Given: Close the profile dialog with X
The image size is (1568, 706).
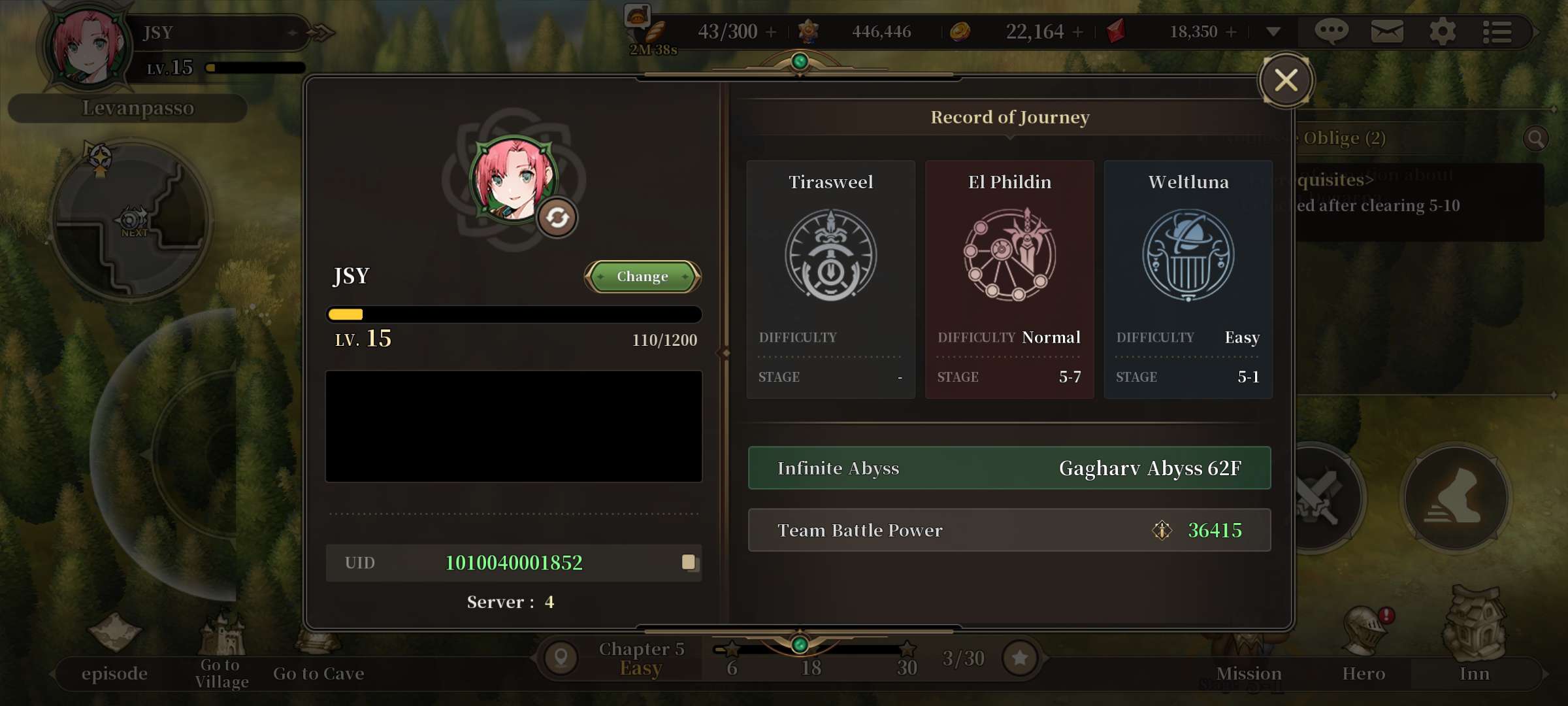Looking at the screenshot, I should point(1286,80).
